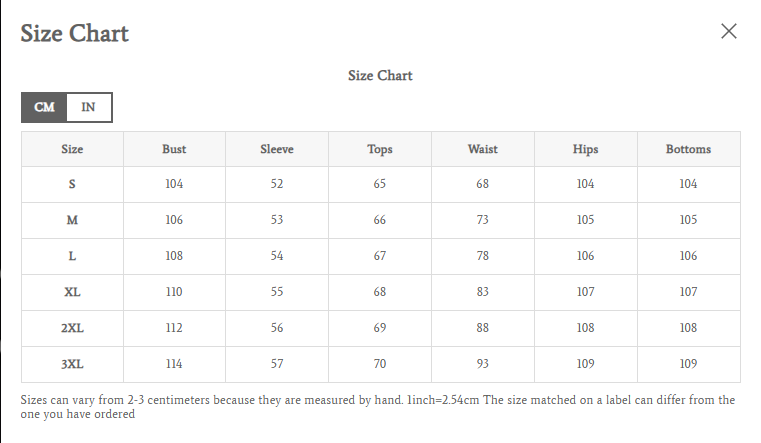Close the Size Chart dialog
This screenshot has height=443, width=761.
pyautogui.click(x=728, y=31)
